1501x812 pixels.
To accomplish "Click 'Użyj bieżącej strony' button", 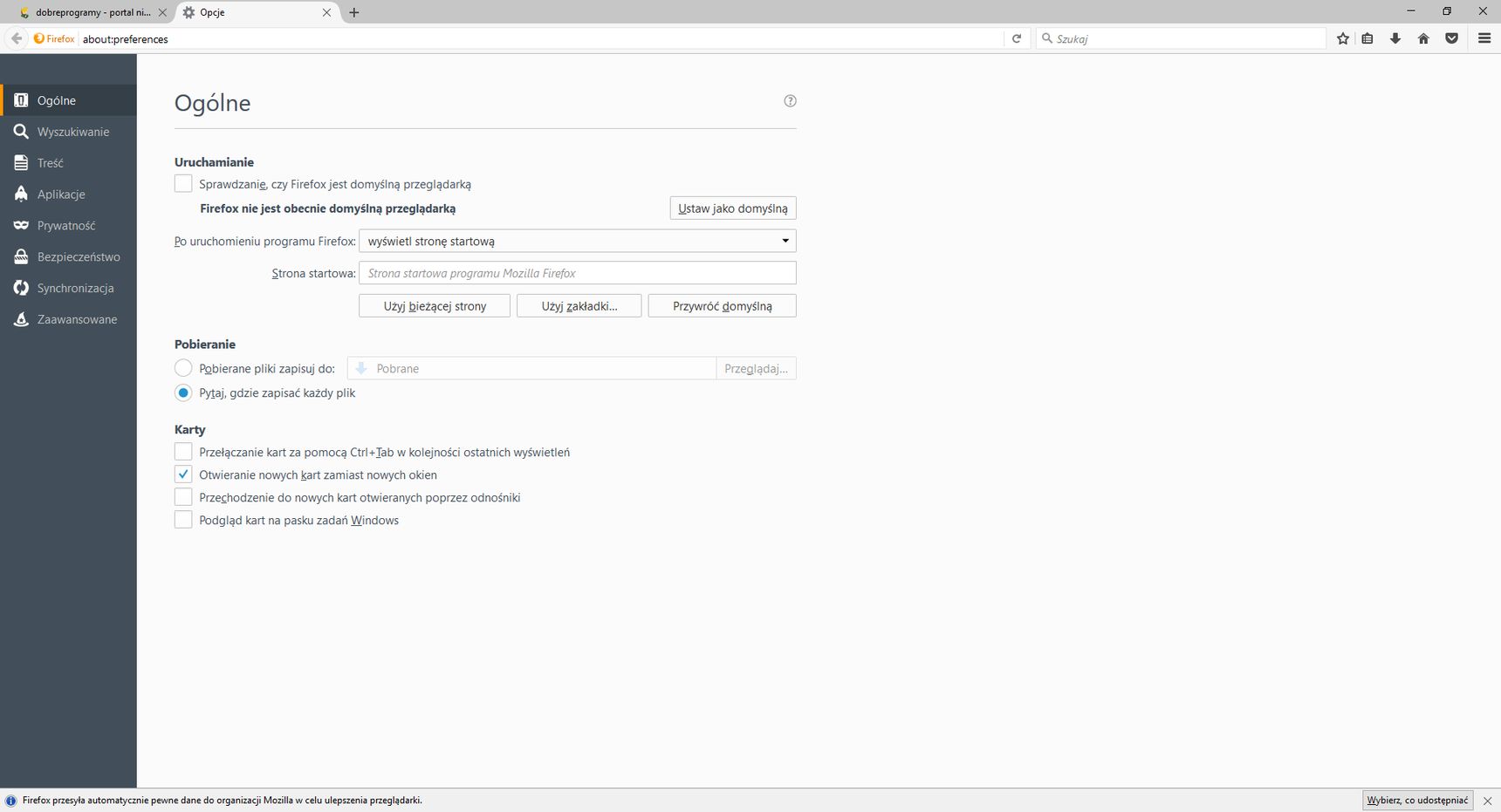I will coord(435,306).
